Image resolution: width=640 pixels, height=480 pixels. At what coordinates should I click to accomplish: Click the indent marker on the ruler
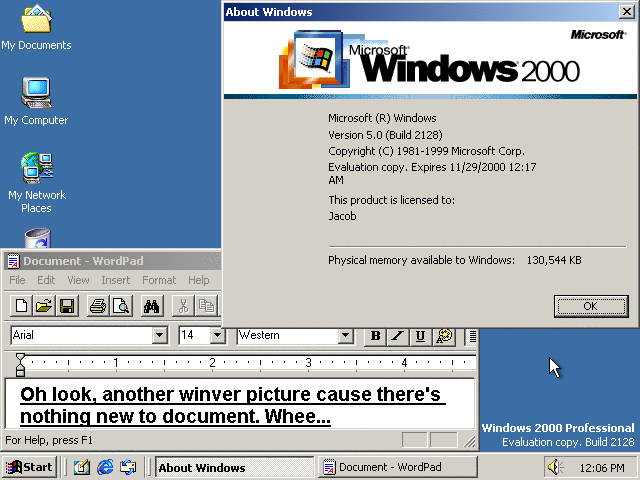[x=20, y=364]
